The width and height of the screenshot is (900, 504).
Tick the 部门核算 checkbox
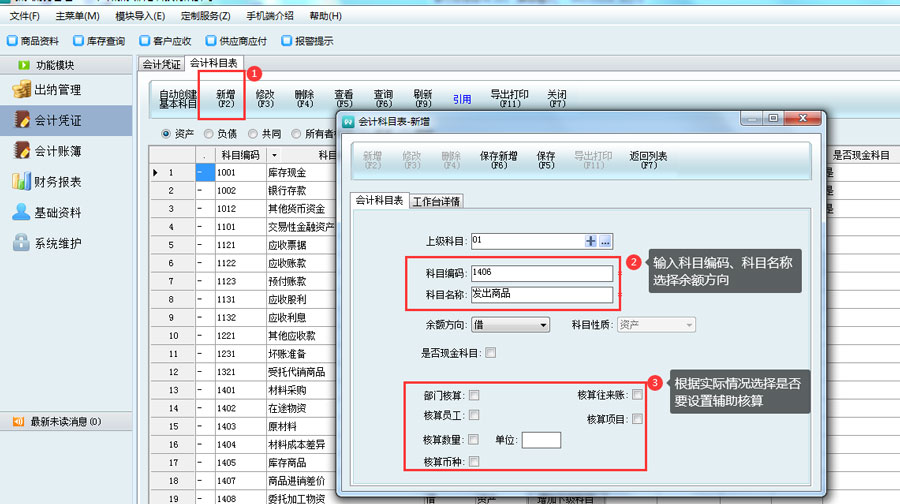pos(474,395)
